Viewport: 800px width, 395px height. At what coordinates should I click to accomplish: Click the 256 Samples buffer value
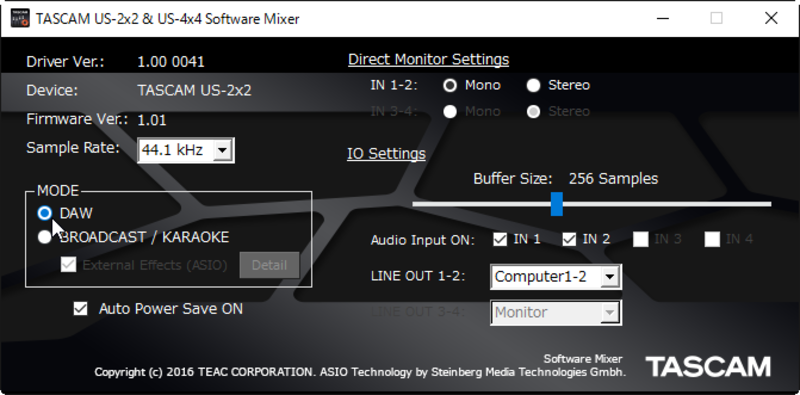613,179
